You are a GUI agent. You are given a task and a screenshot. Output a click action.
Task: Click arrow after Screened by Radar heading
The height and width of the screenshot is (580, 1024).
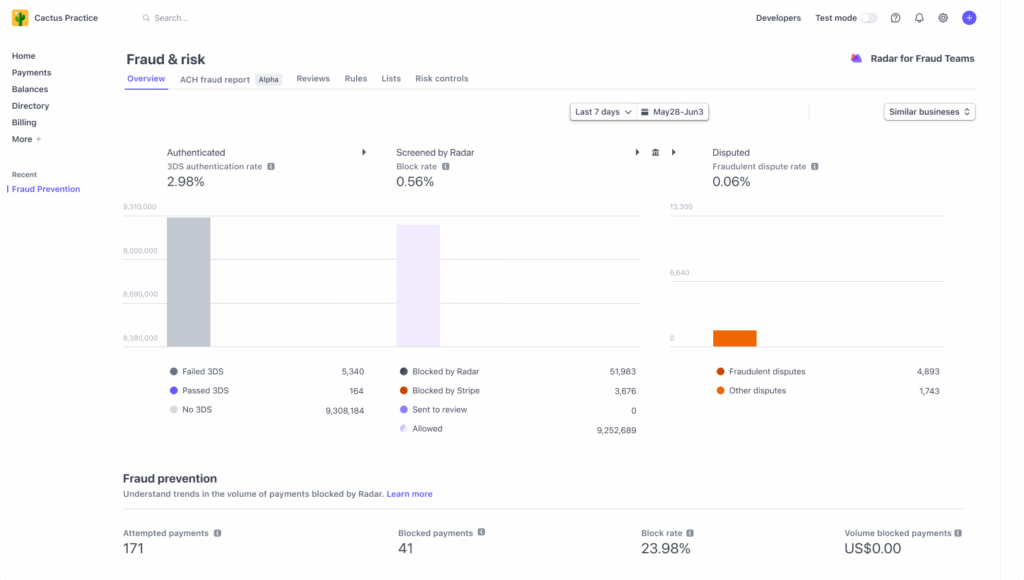[637, 152]
